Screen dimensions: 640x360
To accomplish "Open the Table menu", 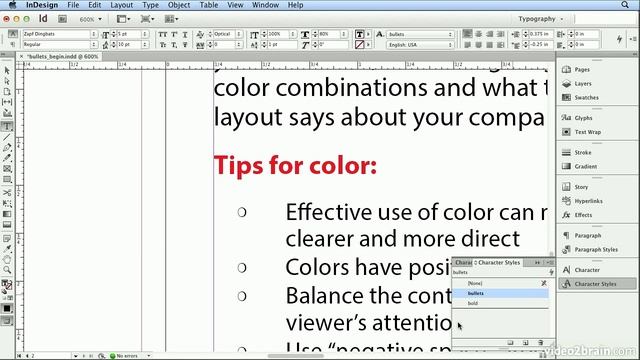I will pyautogui.click(x=209, y=5).
